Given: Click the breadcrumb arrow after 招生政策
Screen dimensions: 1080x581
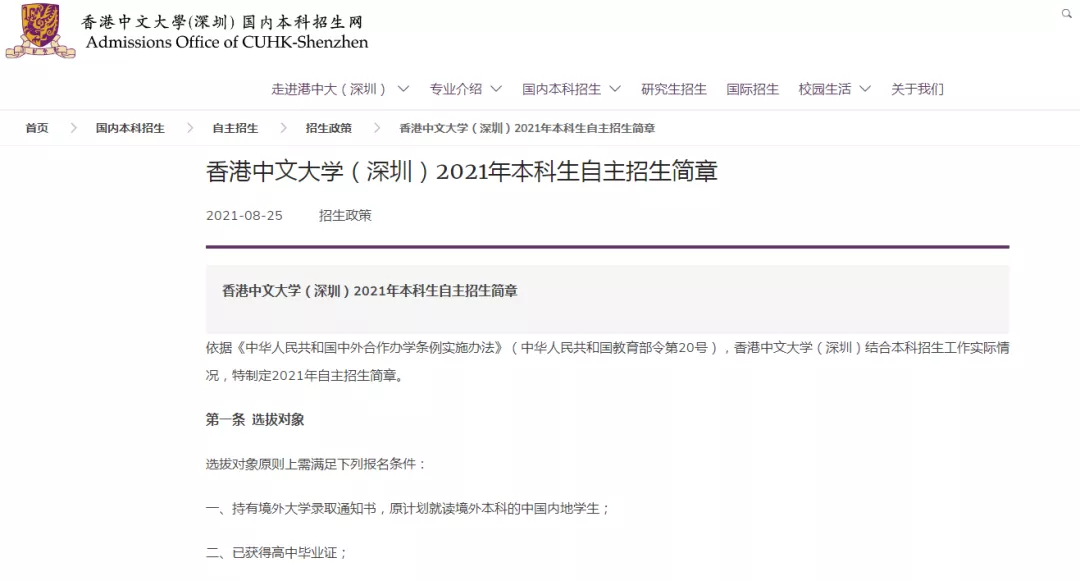Looking at the screenshot, I should 376,128.
